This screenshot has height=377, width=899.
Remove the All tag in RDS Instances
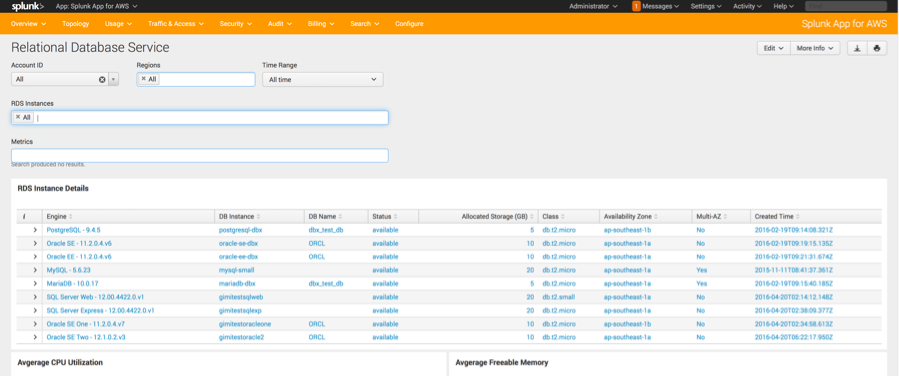pyautogui.click(x=18, y=117)
